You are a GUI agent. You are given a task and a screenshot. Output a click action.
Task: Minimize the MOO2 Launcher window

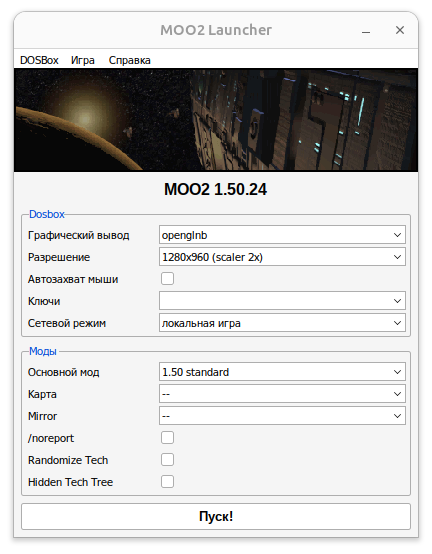[366, 30]
